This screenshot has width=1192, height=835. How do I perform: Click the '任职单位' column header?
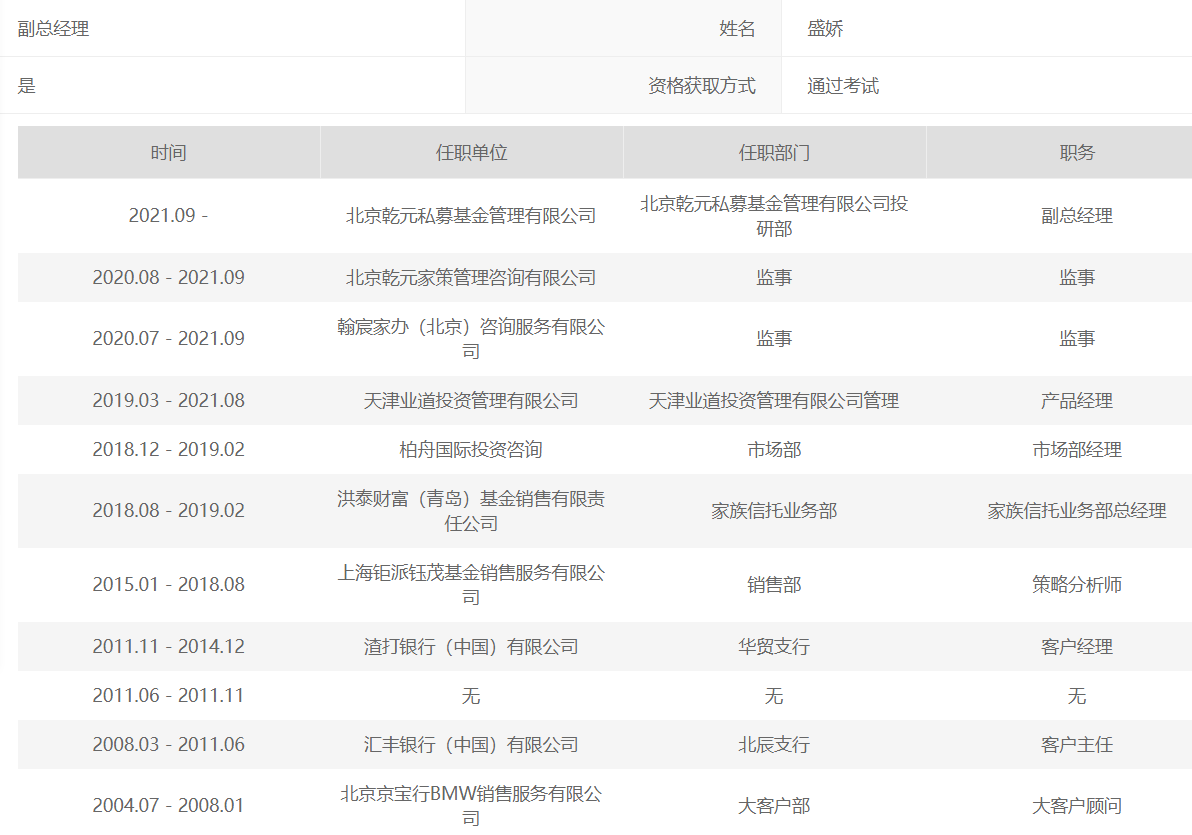click(471, 153)
